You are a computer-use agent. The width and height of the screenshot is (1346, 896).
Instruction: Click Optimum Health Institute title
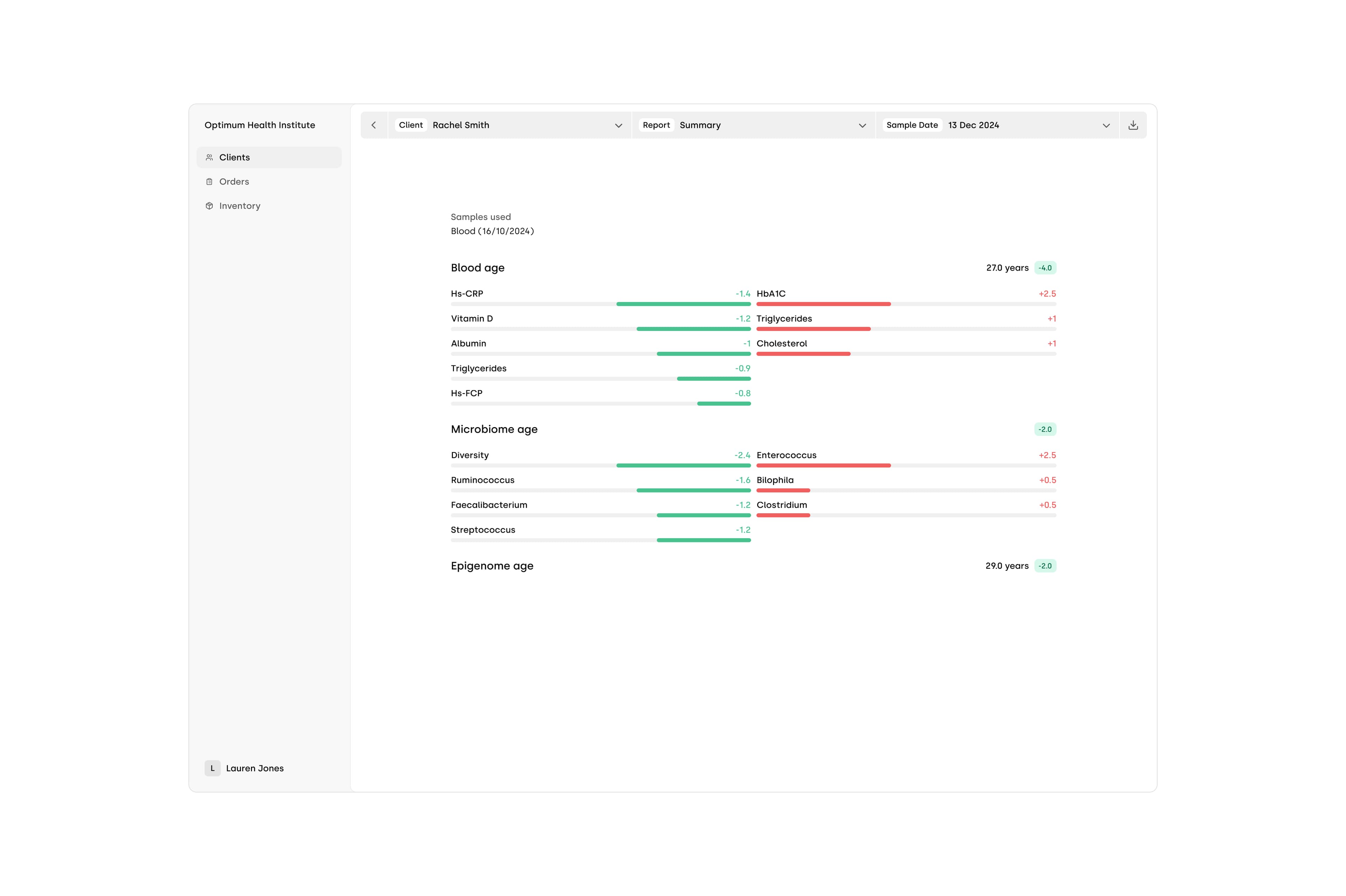click(x=259, y=125)
